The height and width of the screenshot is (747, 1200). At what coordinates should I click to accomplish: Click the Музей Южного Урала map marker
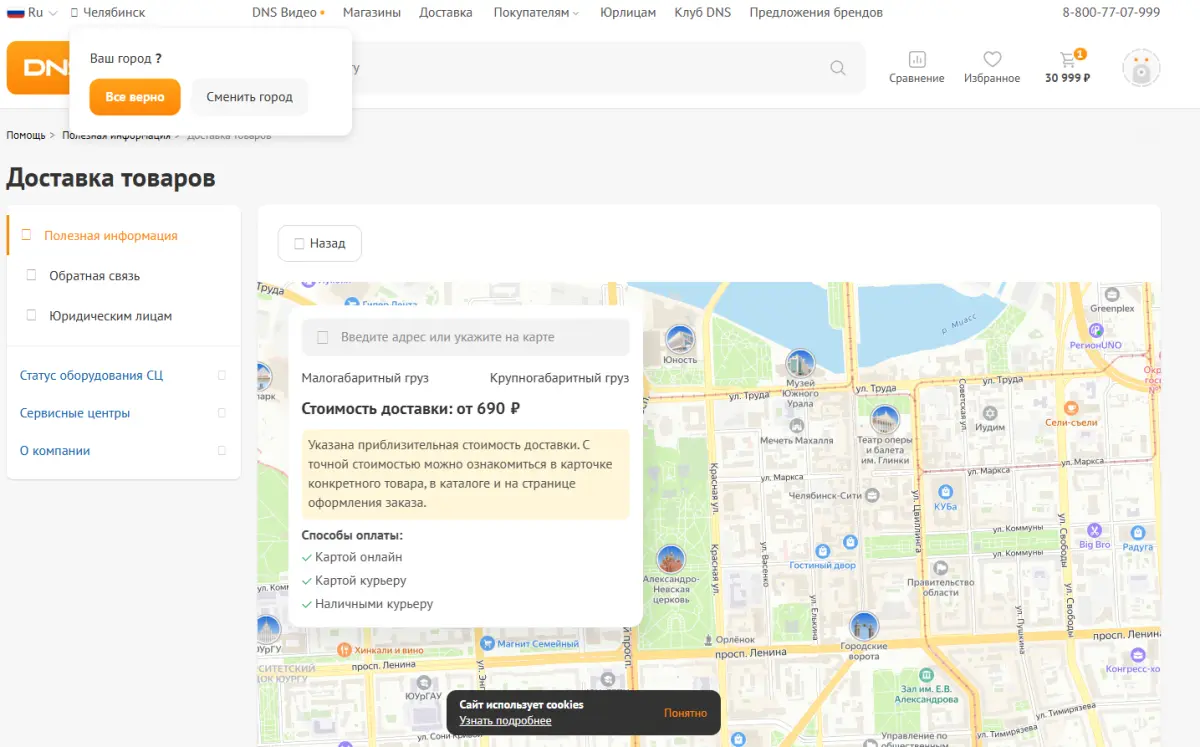point(800,364)
